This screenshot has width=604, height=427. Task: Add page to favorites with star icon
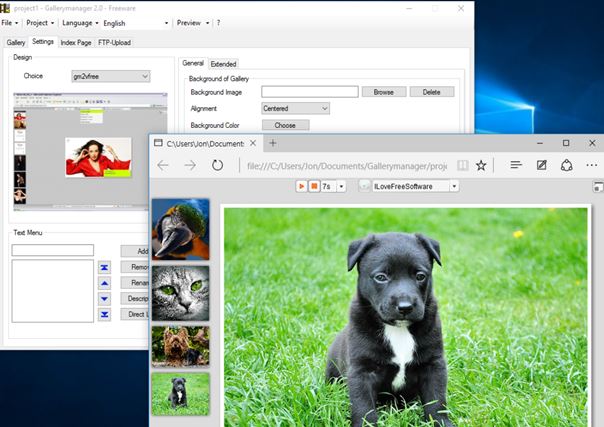(481, 165)
